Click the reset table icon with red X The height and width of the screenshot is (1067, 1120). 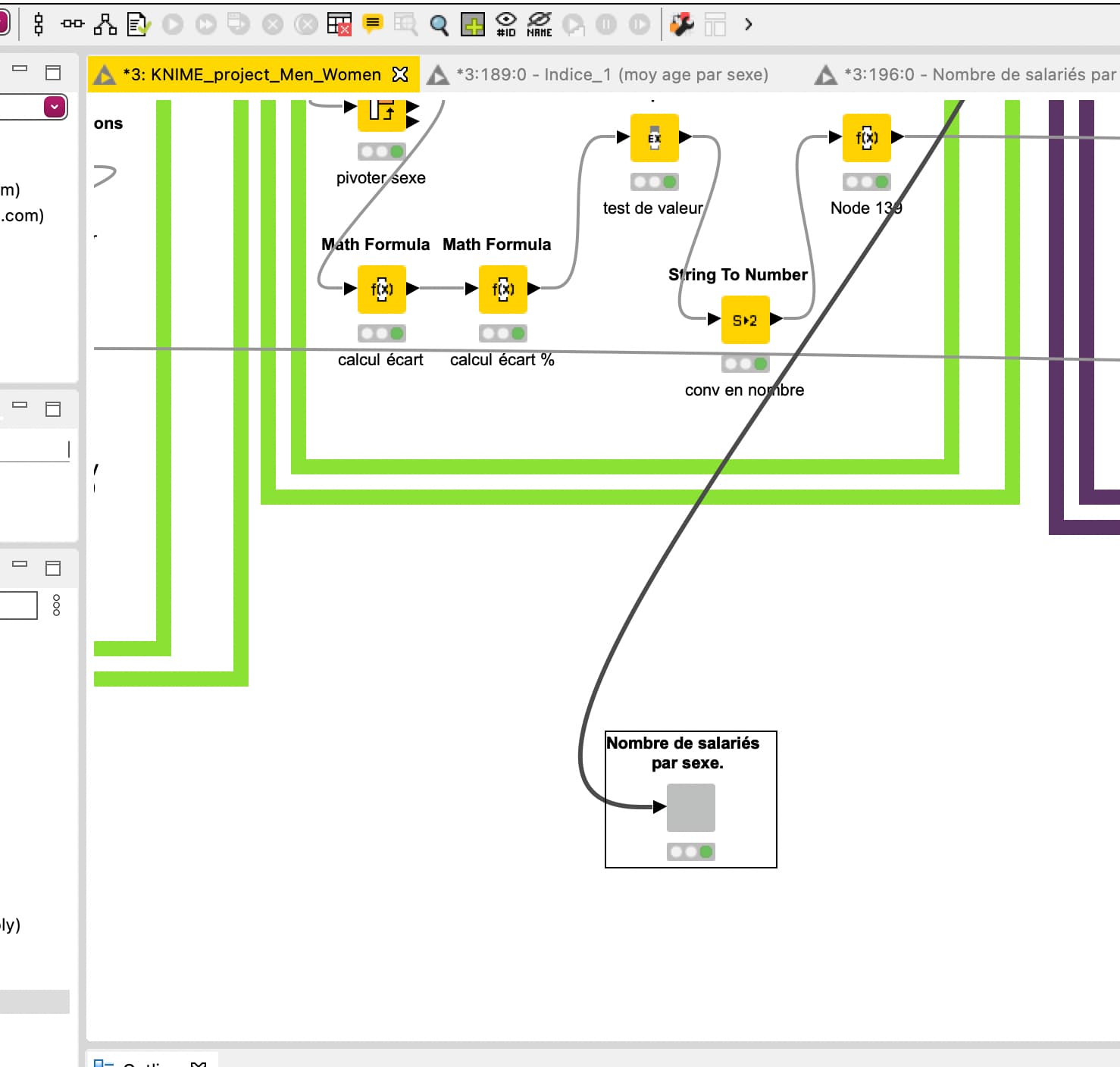tap(339, 24)
